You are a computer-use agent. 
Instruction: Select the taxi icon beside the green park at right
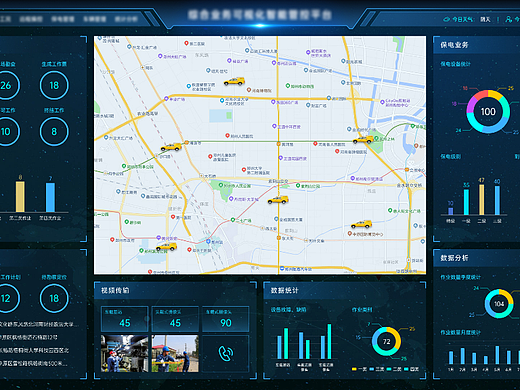coord(363,139)
